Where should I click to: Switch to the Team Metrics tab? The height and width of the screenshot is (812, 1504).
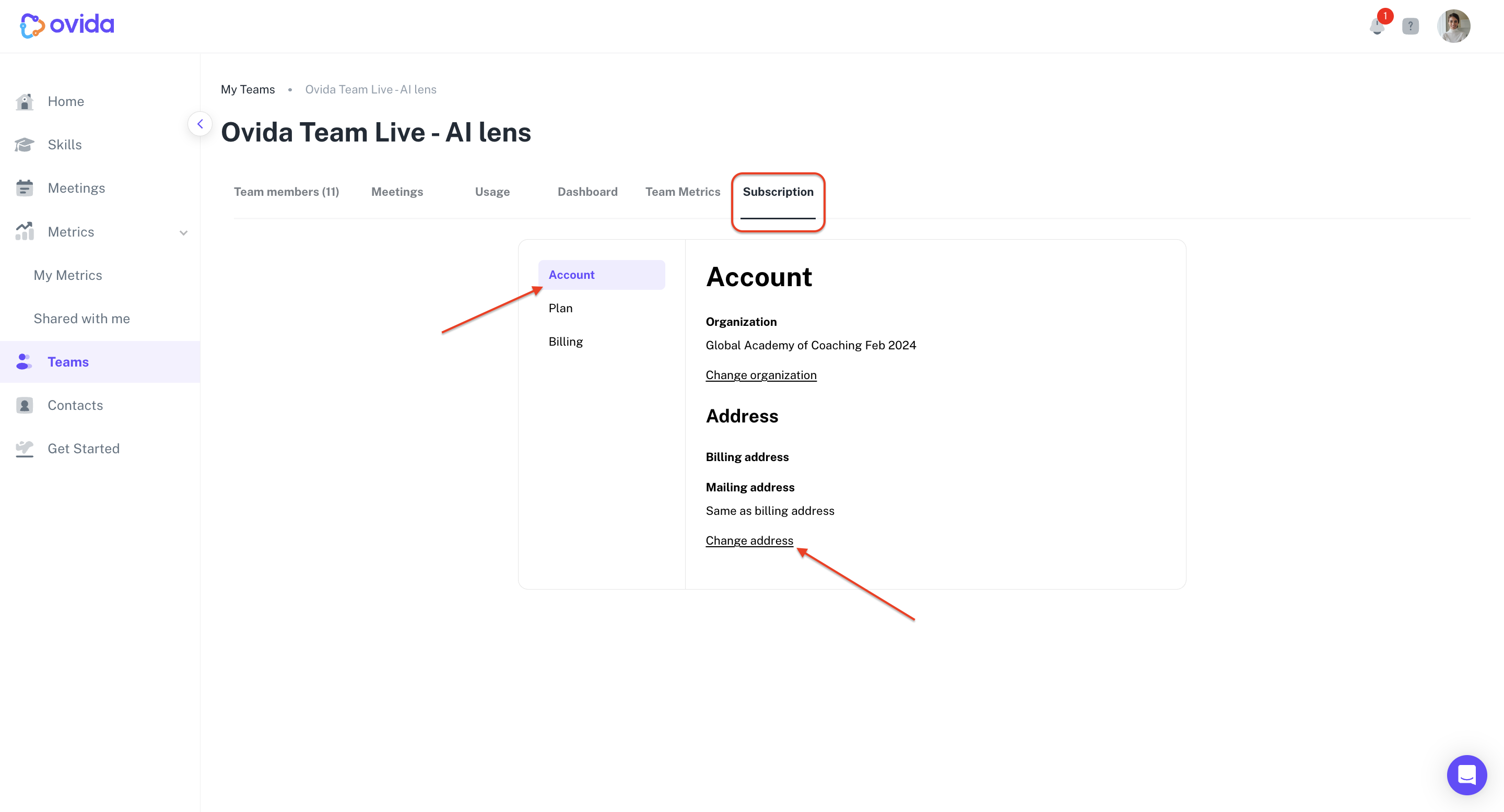point(683,192)
